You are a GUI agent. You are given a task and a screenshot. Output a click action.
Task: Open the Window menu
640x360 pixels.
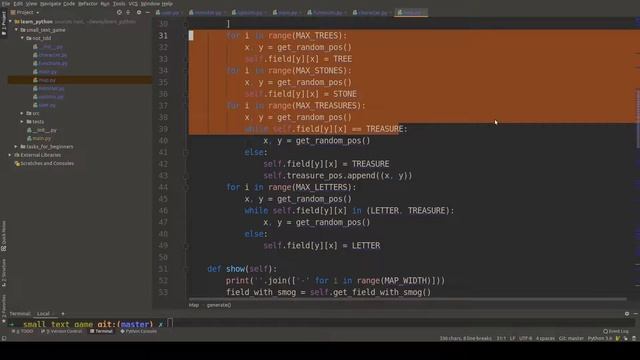click(150, 4)
